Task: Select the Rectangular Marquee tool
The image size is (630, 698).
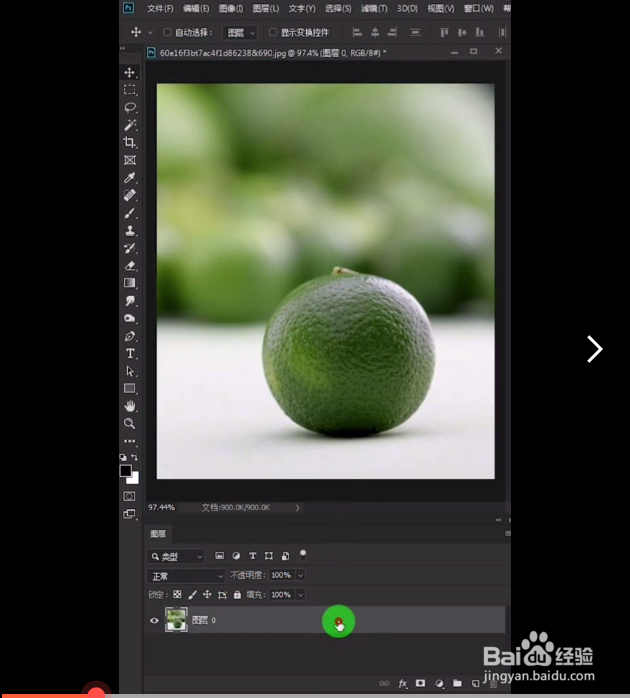Action: coord(130,90)
